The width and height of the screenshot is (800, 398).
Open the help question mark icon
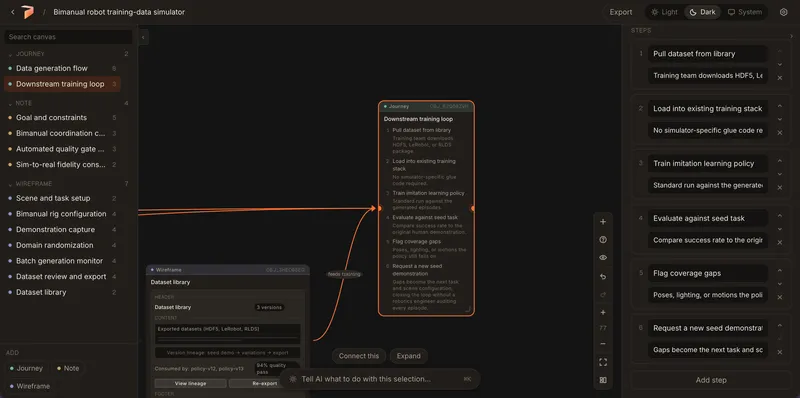click(x=603, y=240)
